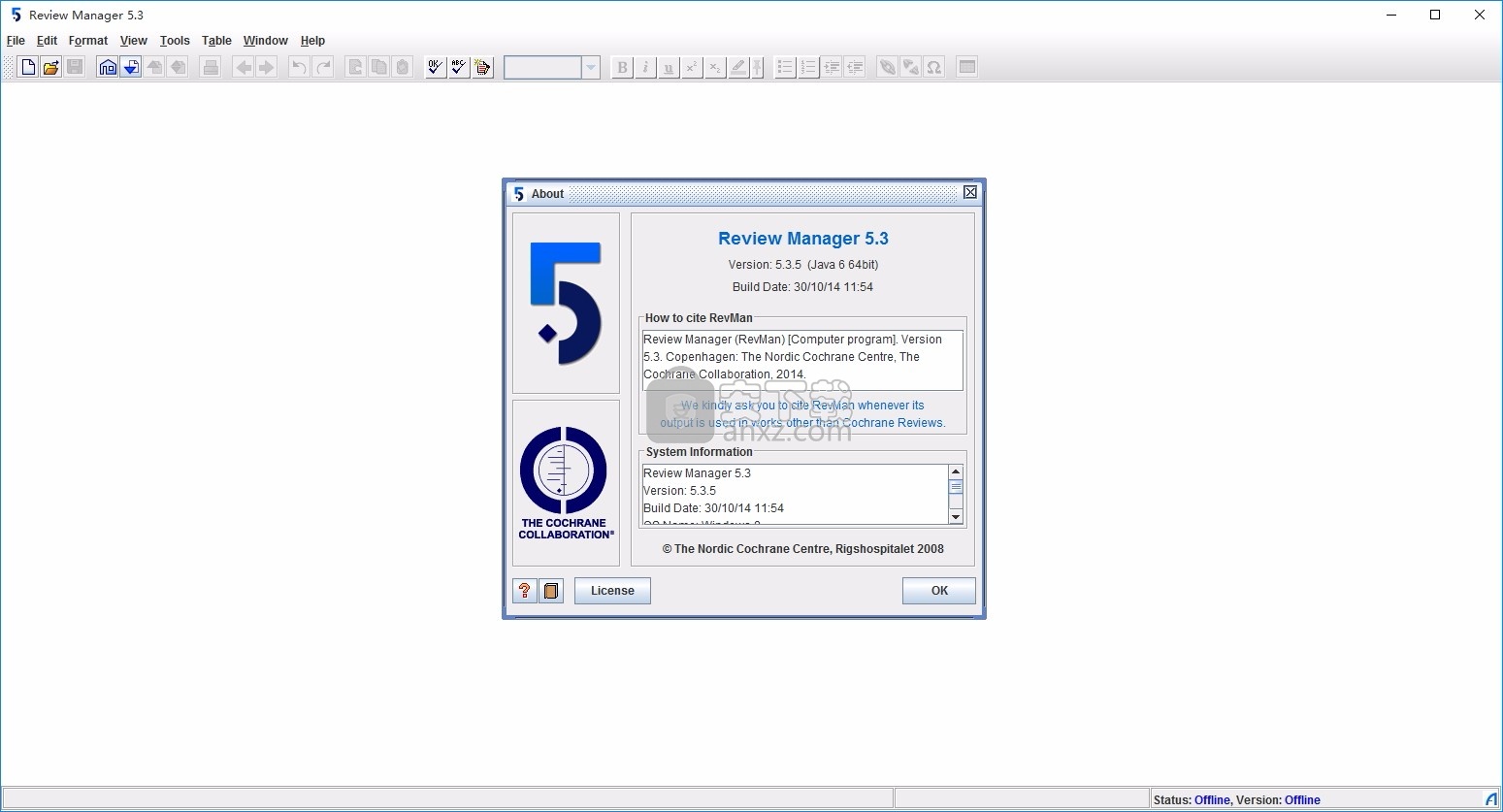This screenshot has width=1503, height=812.
Task: Click the red question mark help icon
Action: (525, 591)
